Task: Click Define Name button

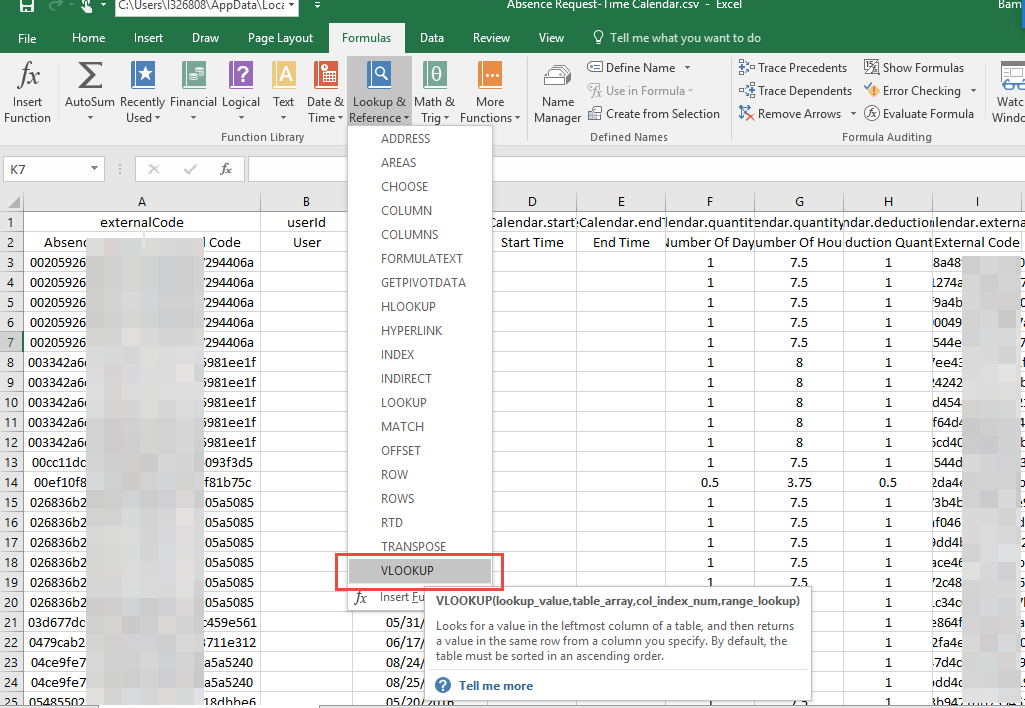Action: [x=631, y=67]
